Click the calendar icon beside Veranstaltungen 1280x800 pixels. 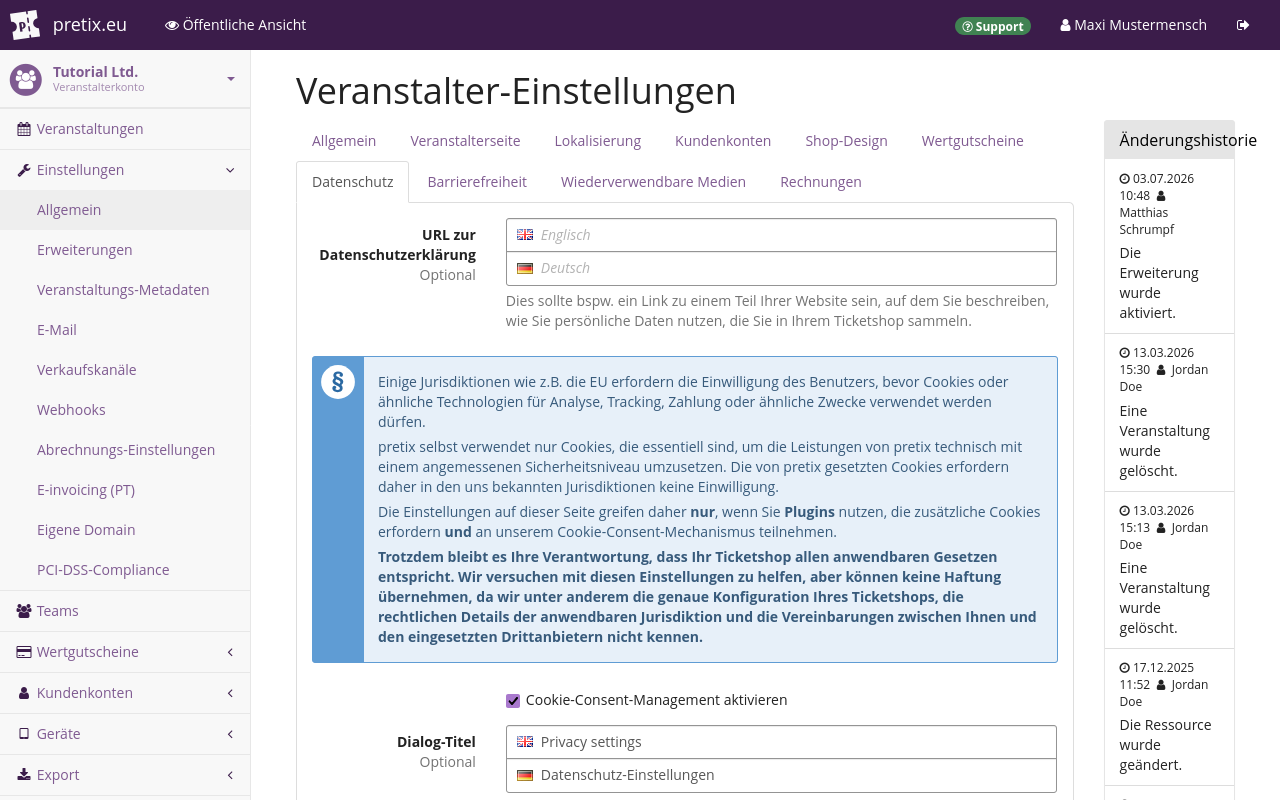pyautogui.click(x=24, y=129)
